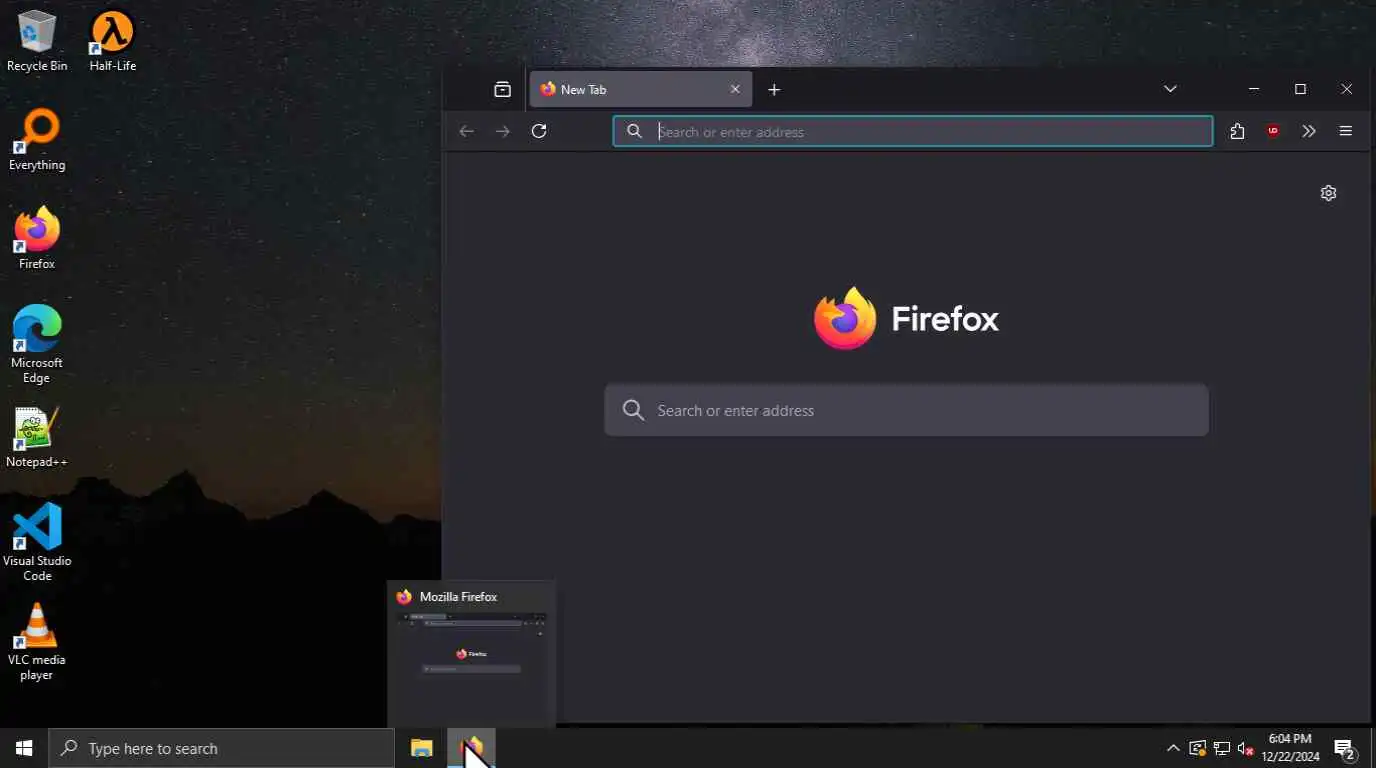
Task: Open the taskbar clock and date
Action: pos(1290,748)
